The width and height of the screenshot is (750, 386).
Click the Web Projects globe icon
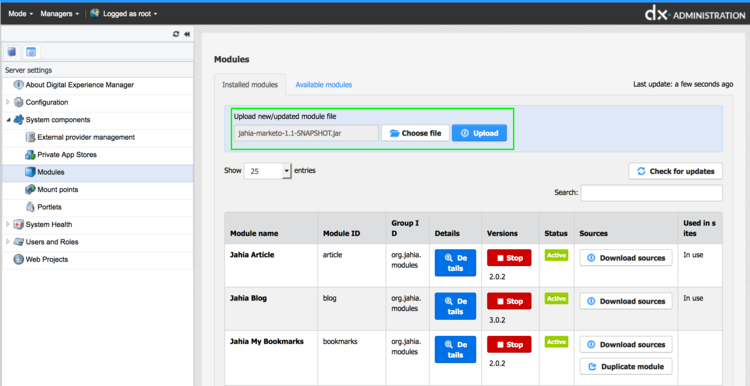(19, 259)
